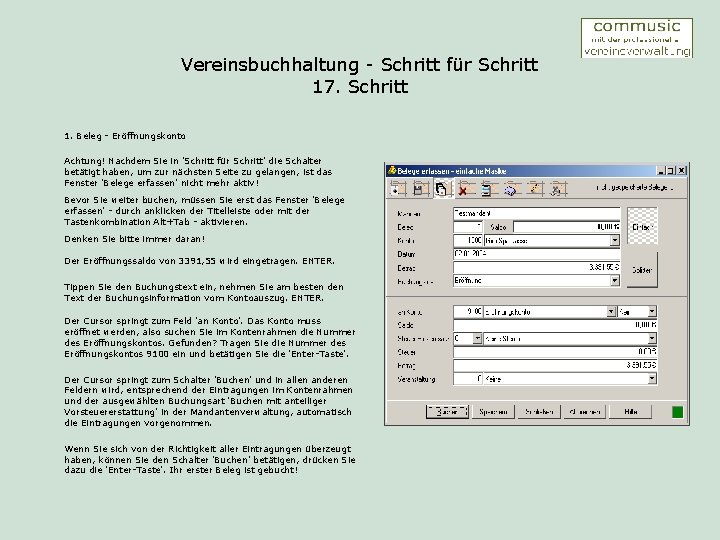Click the an Konto number field showing 9100

(x=467, y=312)
